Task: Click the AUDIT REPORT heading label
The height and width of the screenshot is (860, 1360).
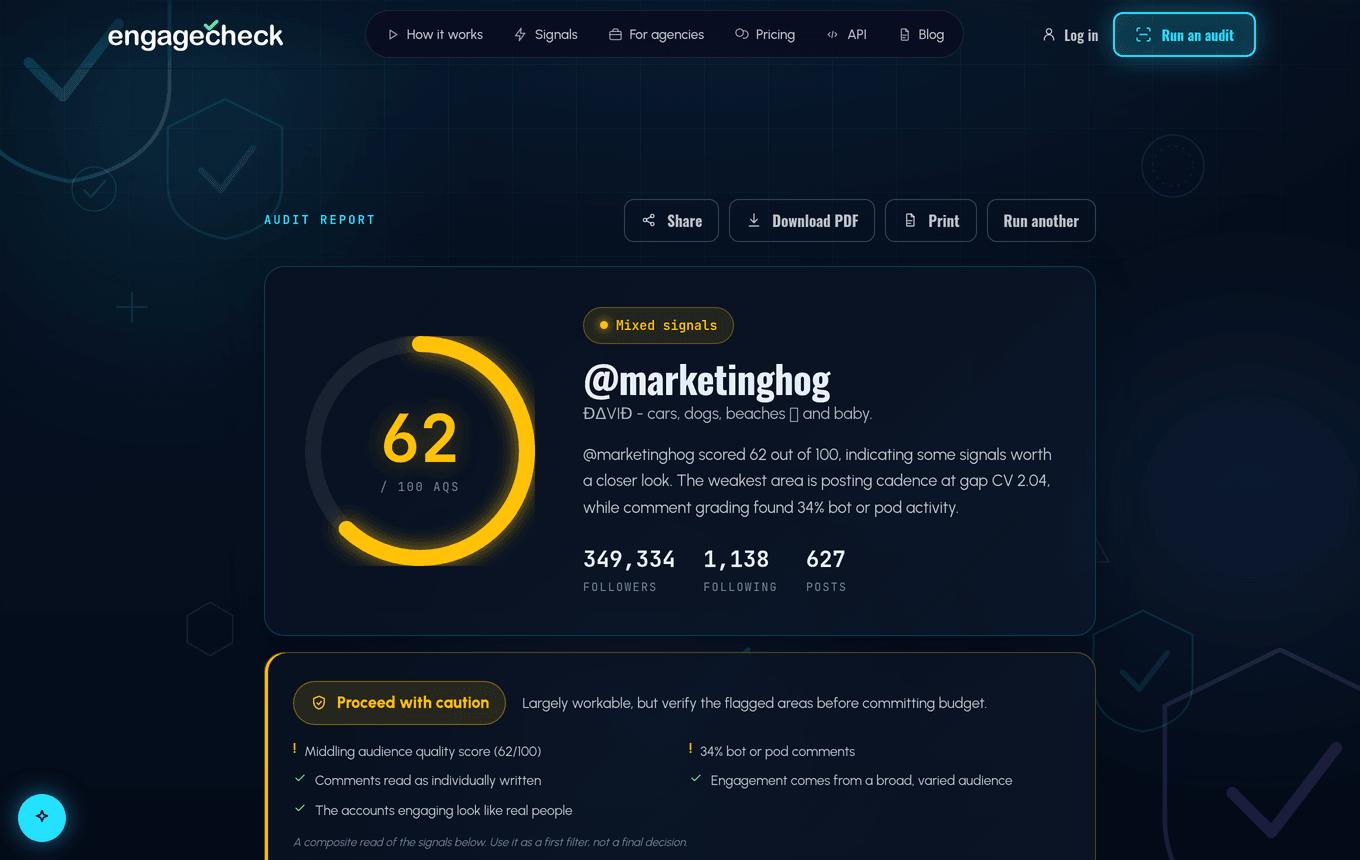Action: tap(320, 220)
